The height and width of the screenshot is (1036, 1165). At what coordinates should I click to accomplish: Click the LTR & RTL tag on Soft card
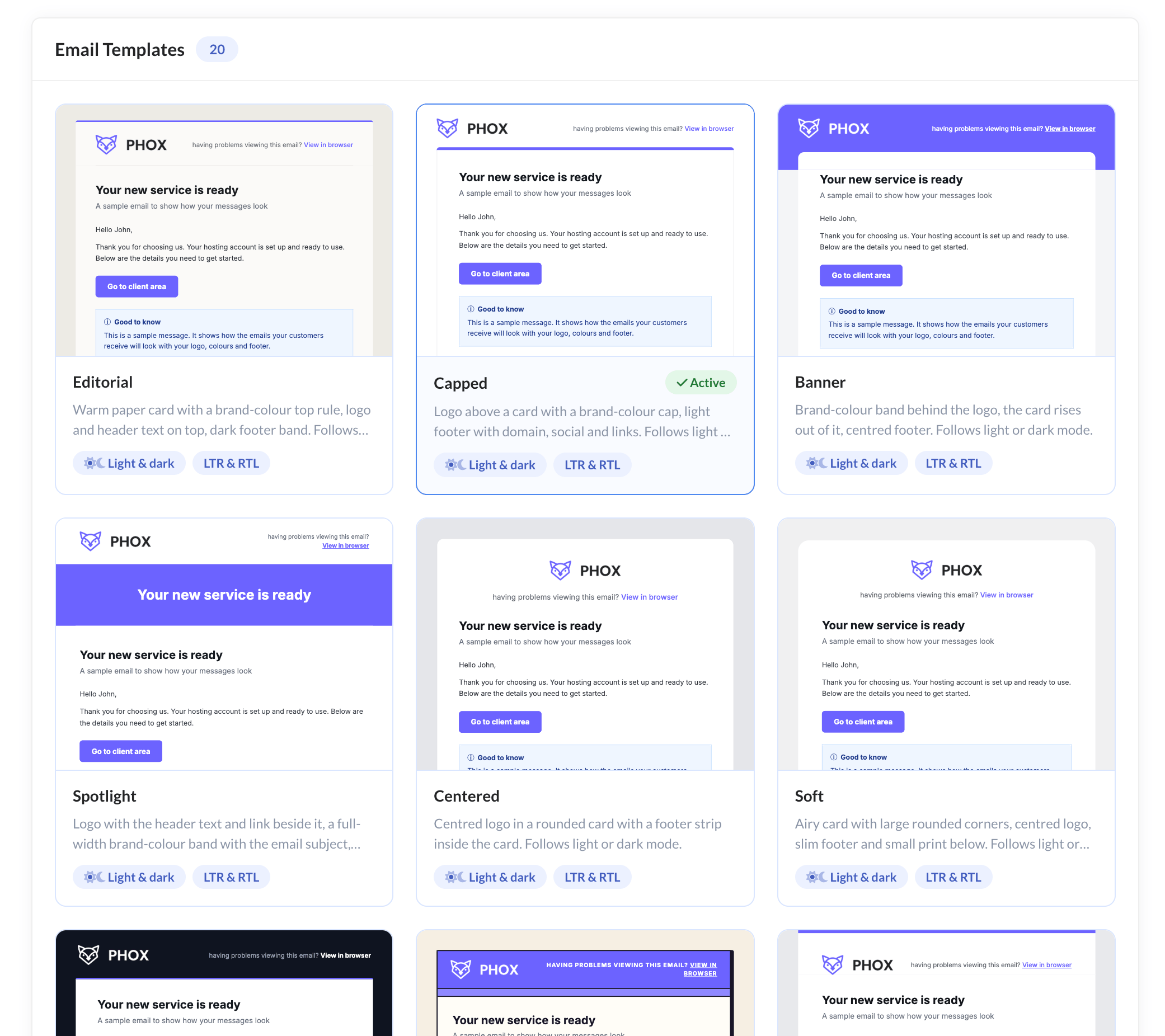(x=953, y=877)
